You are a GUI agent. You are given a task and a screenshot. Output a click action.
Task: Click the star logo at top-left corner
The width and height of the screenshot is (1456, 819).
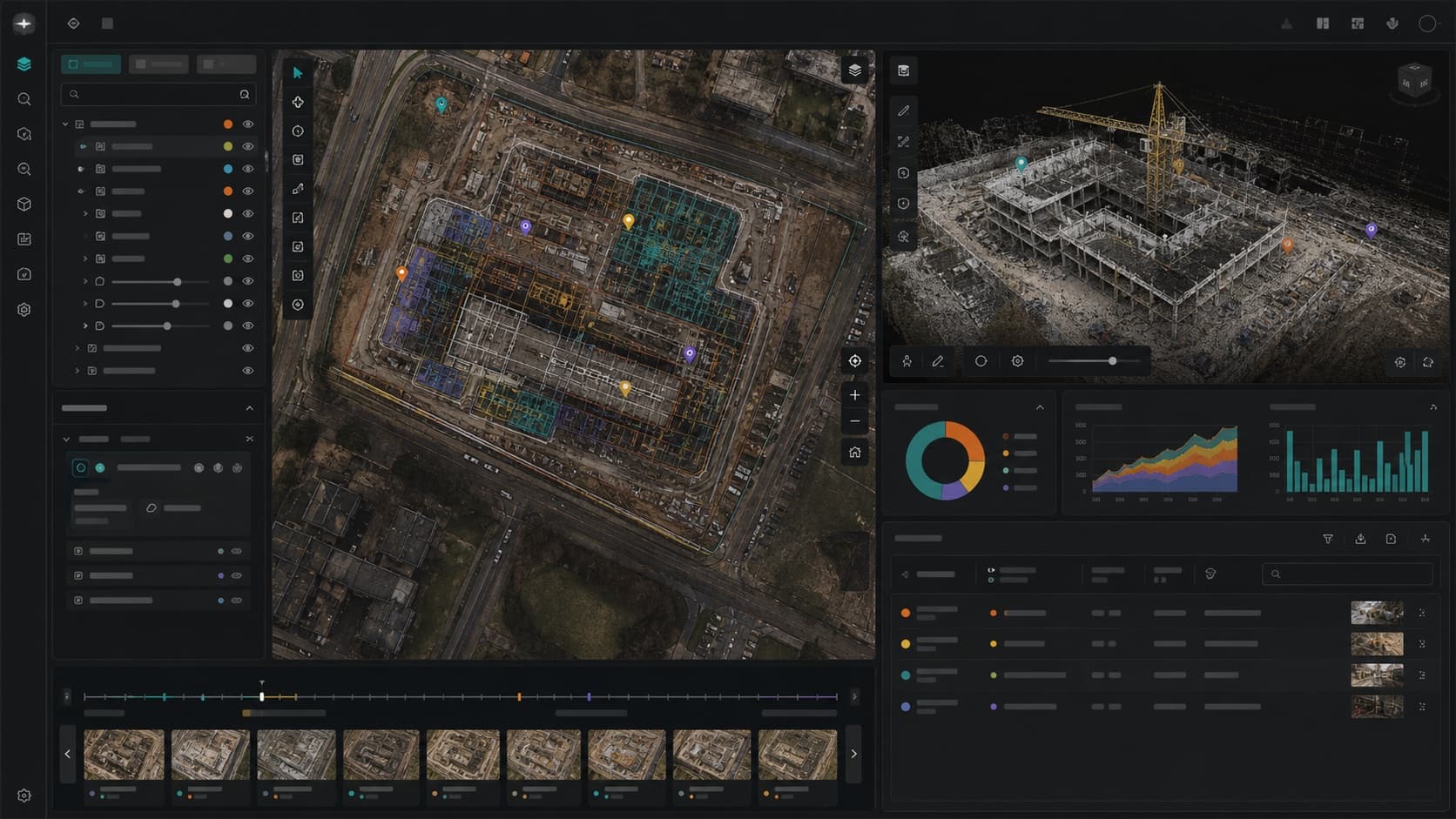24,23
